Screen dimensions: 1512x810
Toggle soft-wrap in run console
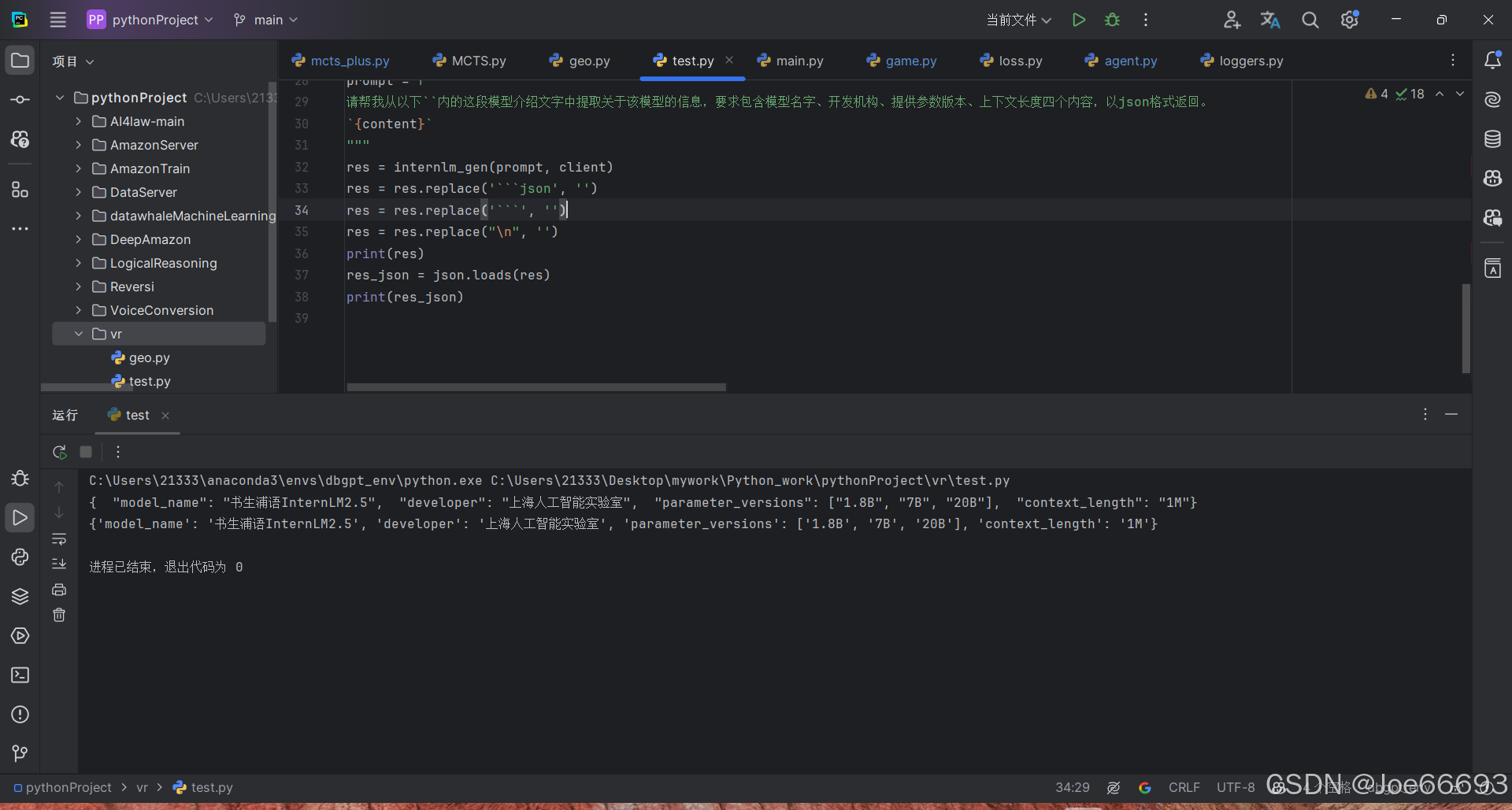(59, 539)
